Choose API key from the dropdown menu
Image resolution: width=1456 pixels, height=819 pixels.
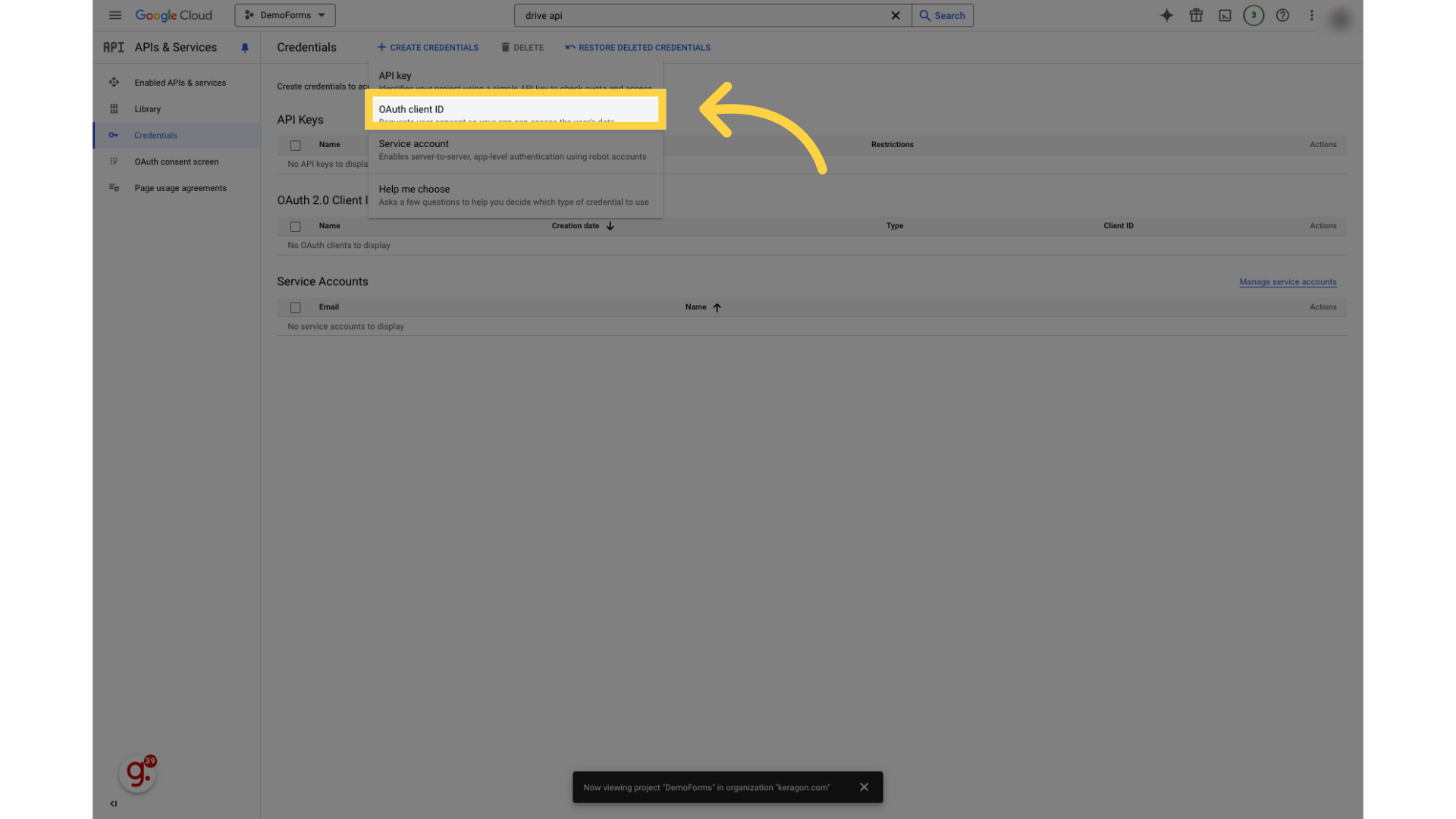pos(516,80)
